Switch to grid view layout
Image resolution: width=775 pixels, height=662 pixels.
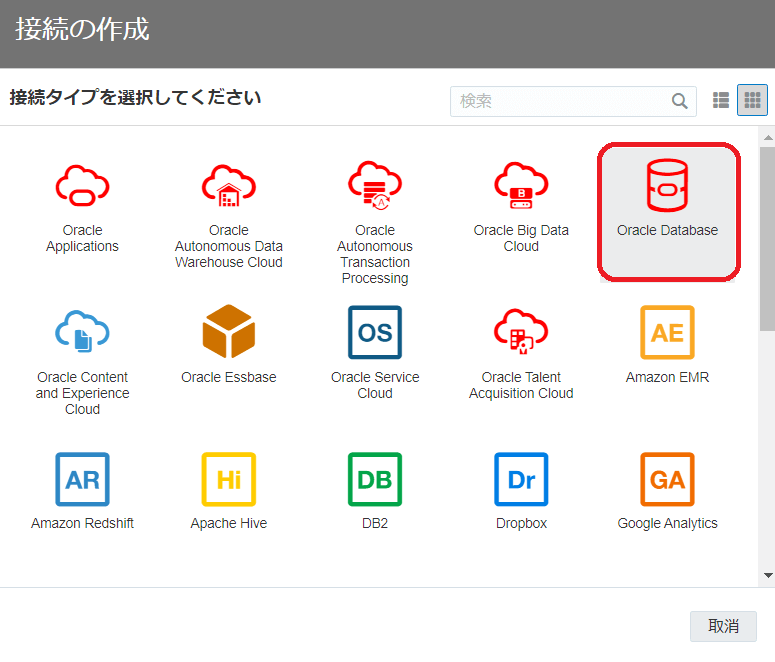coord(752,100)
